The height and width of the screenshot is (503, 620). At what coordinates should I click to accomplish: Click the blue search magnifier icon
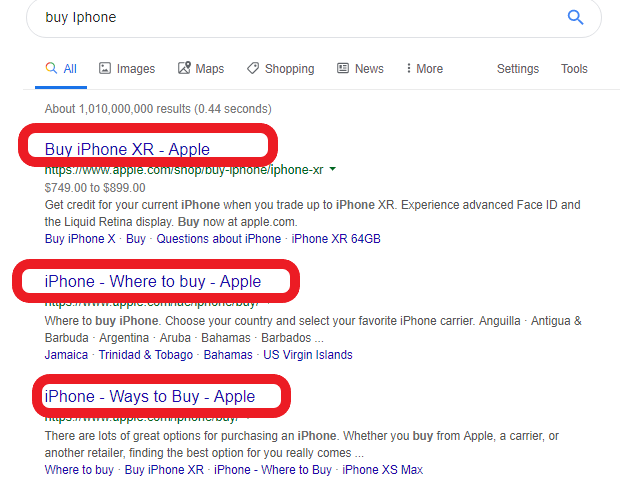[x=575, y=17]
